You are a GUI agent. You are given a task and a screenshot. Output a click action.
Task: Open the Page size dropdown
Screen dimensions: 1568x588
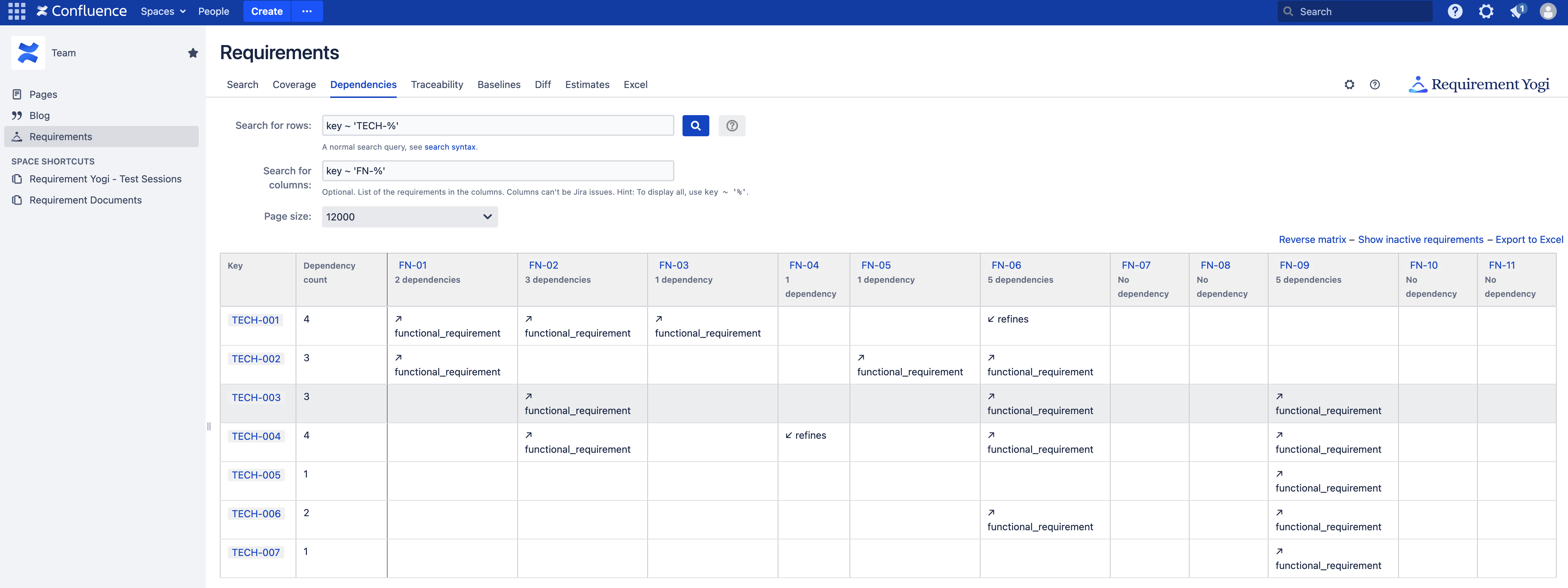click(x=409, y=217)
